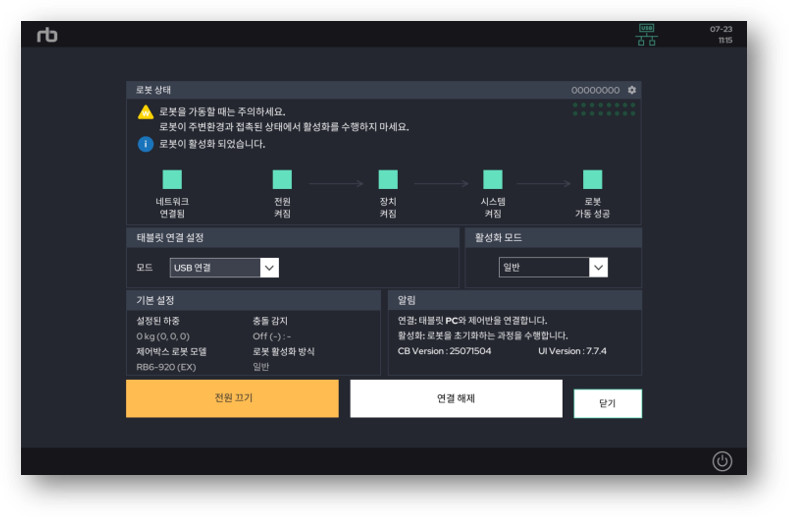Viewport: 789px width, 517px height.
Task: Click the 시스템 켜짐 status square
Action: click(493, 180)
